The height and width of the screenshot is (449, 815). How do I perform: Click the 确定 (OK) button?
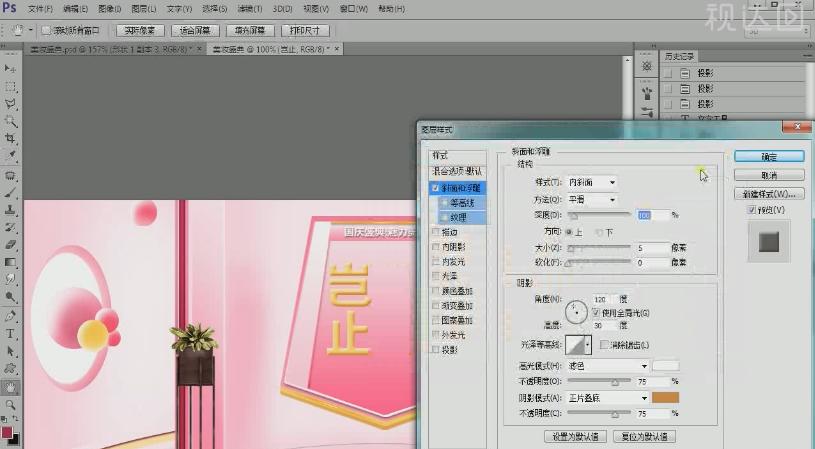769,156
